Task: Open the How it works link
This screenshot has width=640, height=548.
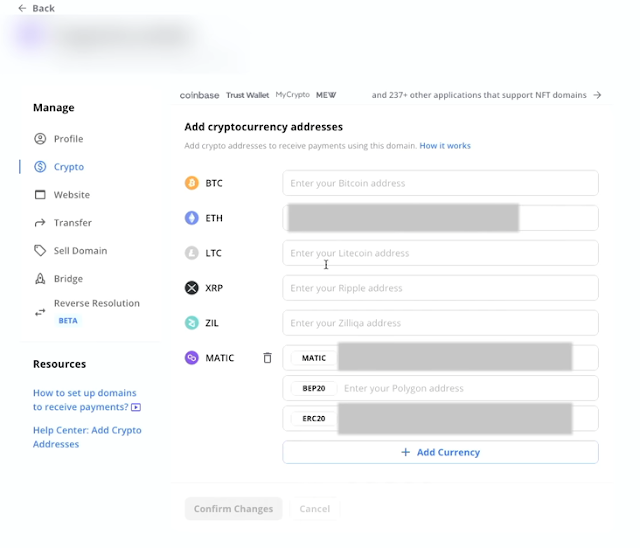Action: [x=445, y=146]
